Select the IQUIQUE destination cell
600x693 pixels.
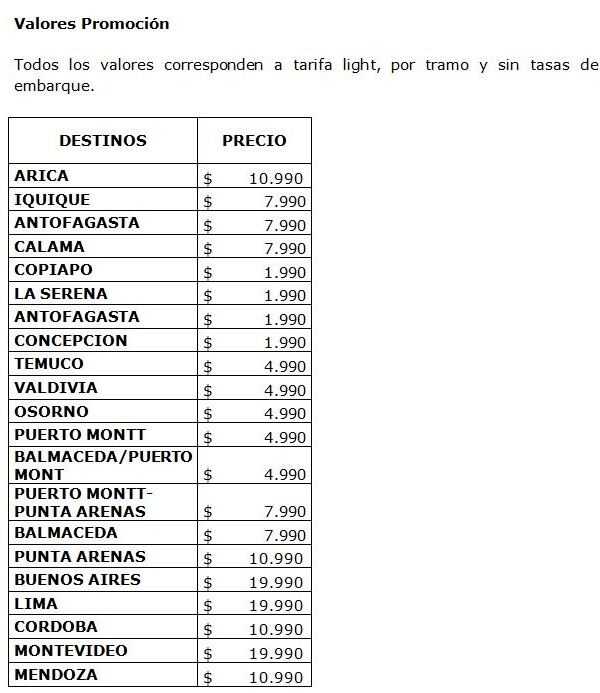103,199
